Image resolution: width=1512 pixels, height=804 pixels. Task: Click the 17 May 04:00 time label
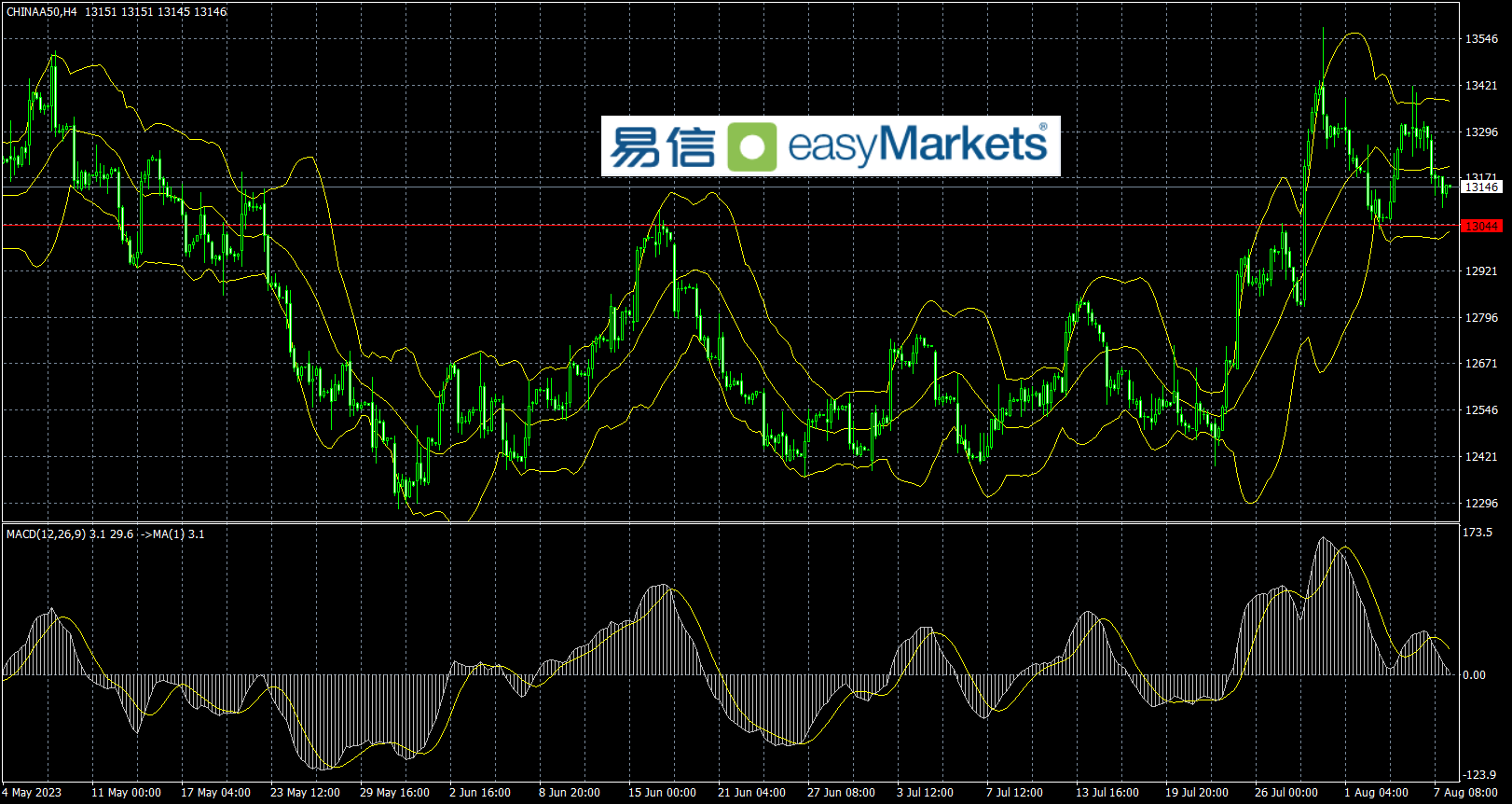(x=215, y=793)
